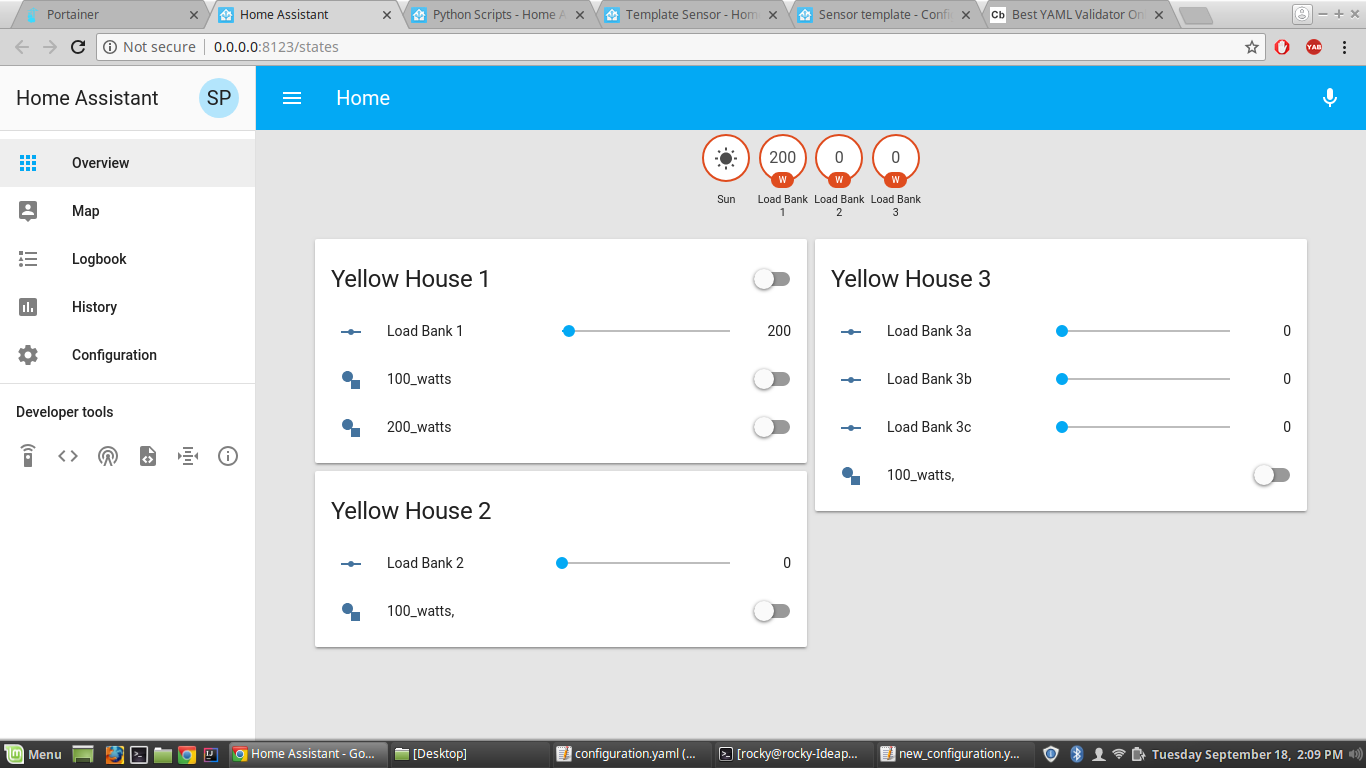
Task: Open Map in the sidebar
Action: point(127,211)
